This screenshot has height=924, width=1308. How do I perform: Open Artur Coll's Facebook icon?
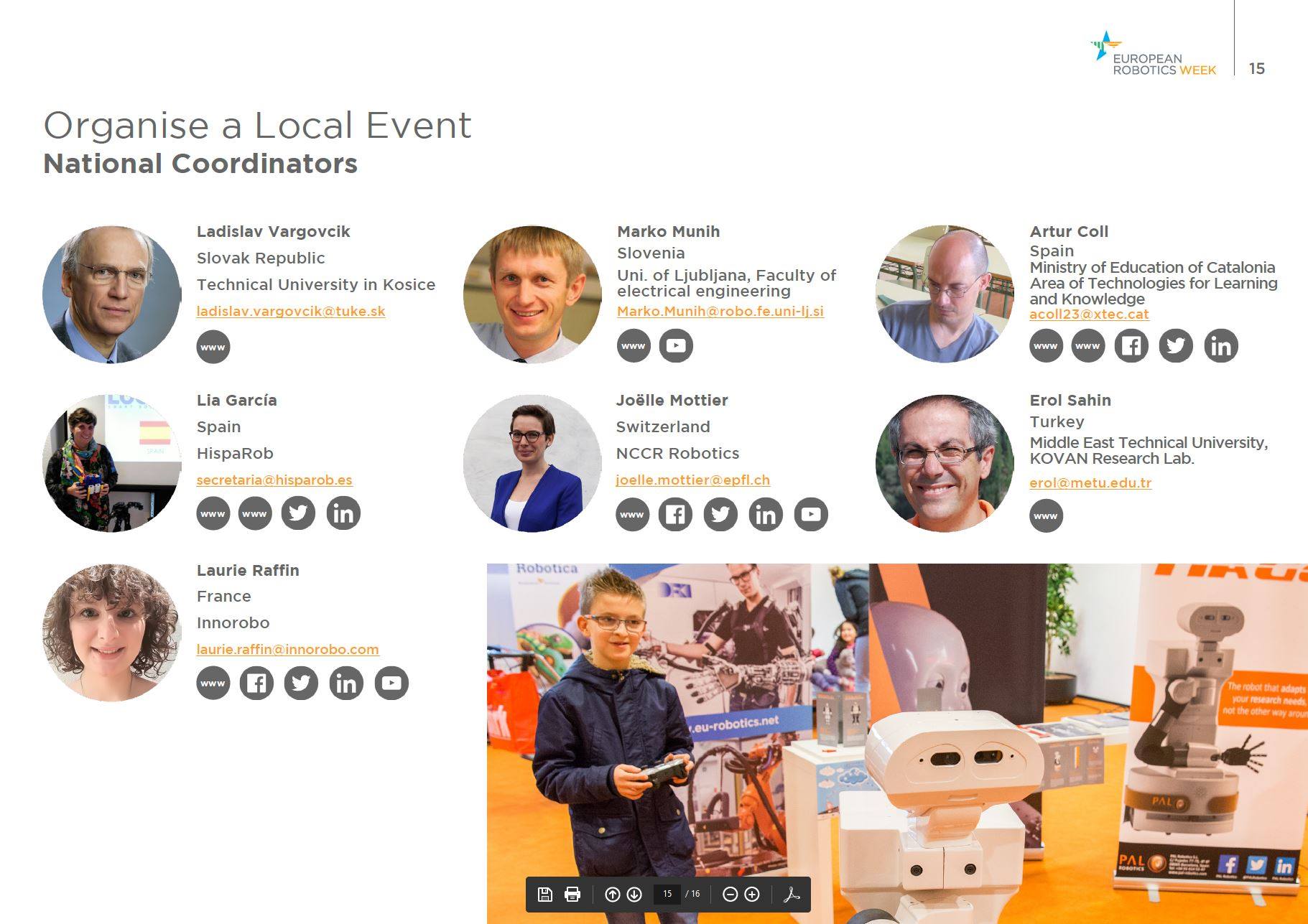[x=1131, y=345]
